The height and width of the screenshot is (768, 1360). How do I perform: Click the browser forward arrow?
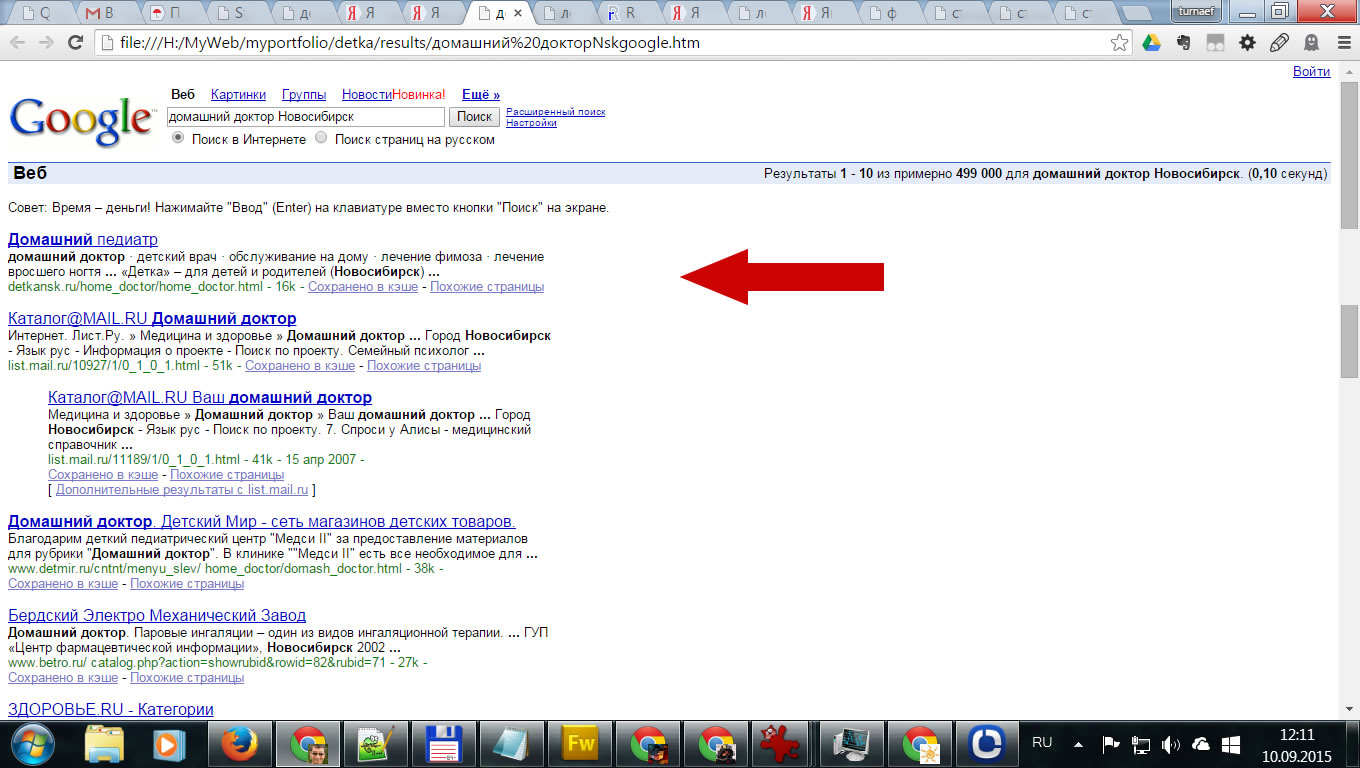pyautogui.click(x=46, y=43)
